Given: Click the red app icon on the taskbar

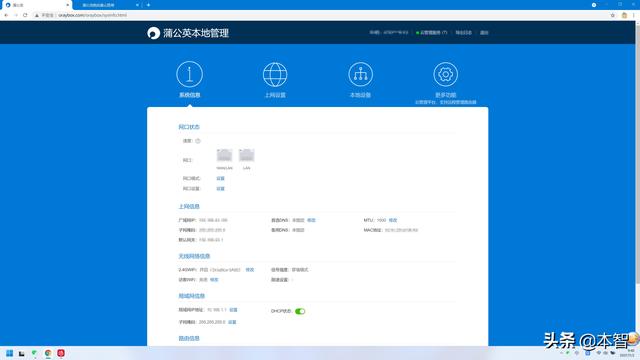Looking at the screenshot, I should pos(61,353).
